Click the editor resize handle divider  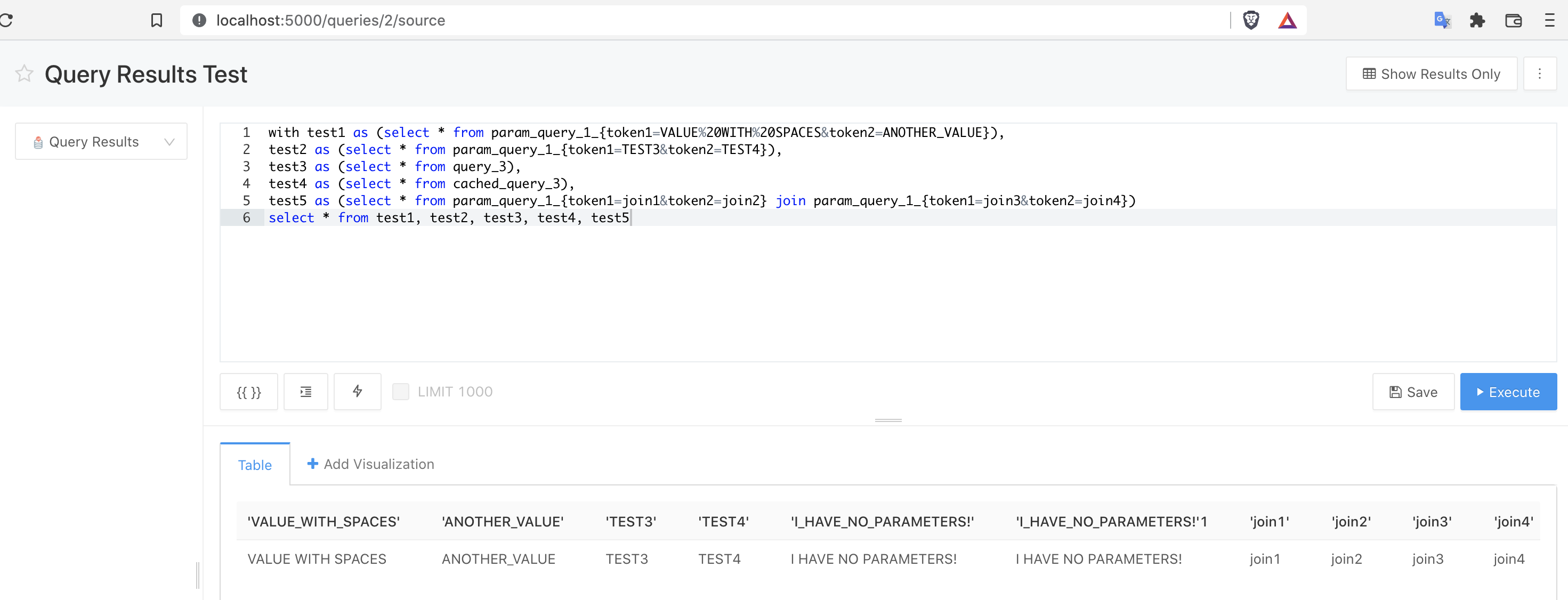[888, 420]
